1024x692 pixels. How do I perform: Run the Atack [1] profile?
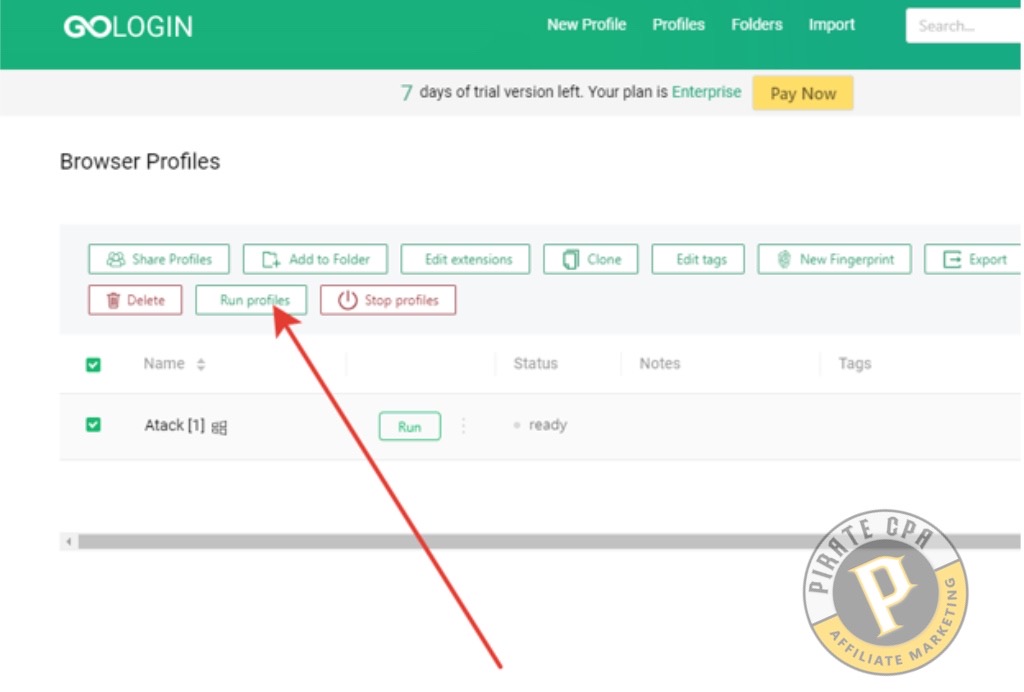coord(409,426)
